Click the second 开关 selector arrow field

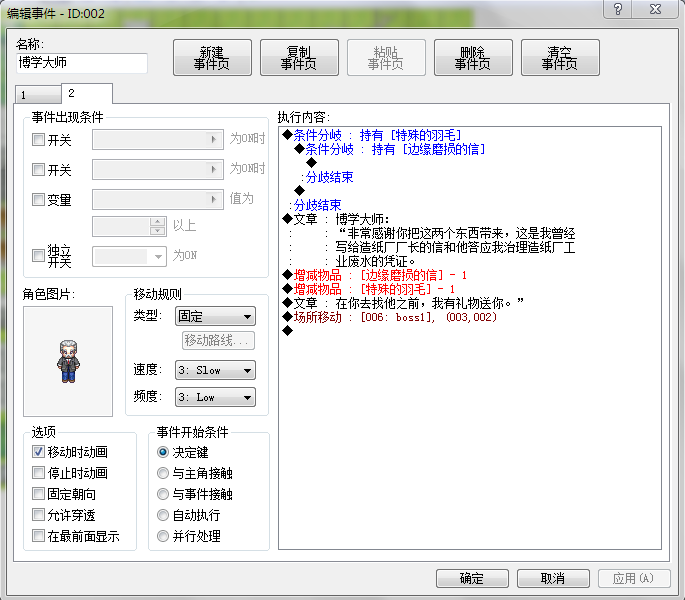pos(158,169)
